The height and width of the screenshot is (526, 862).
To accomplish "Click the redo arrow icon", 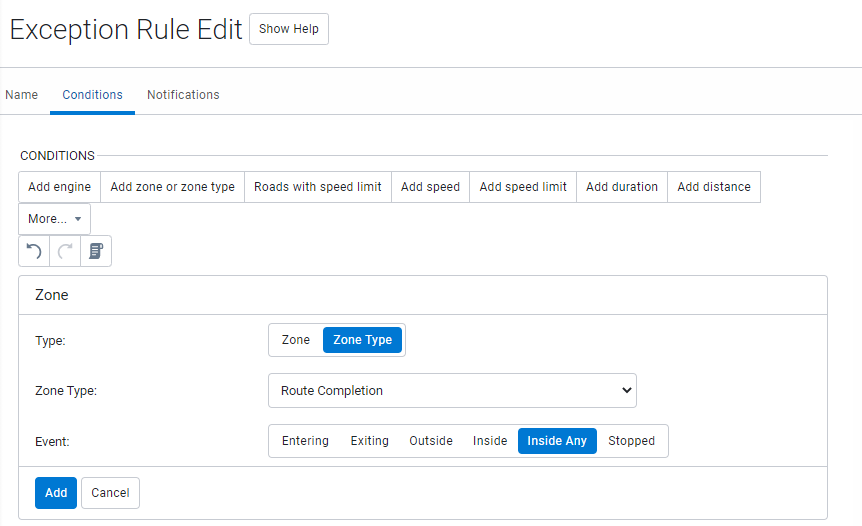I will (65, 251).
